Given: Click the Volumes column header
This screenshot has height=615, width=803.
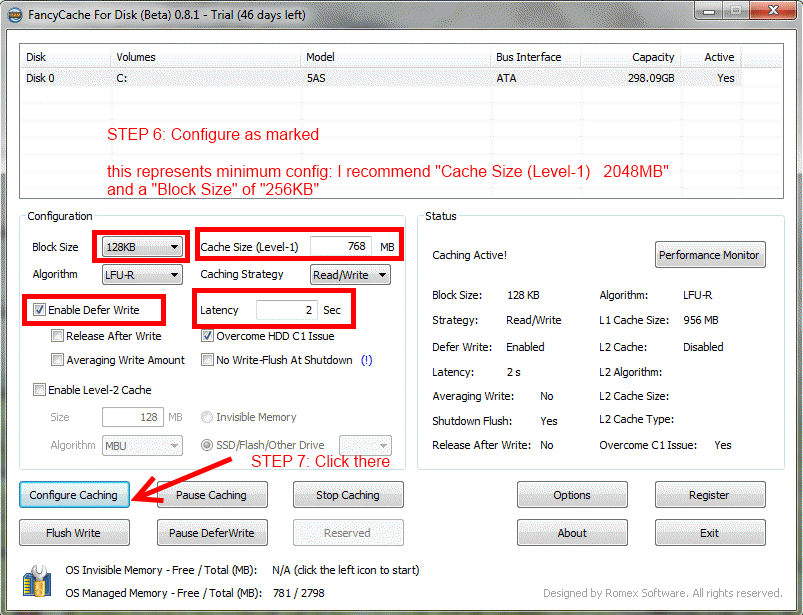Looking at the screenshot, I should click(205, 57).
